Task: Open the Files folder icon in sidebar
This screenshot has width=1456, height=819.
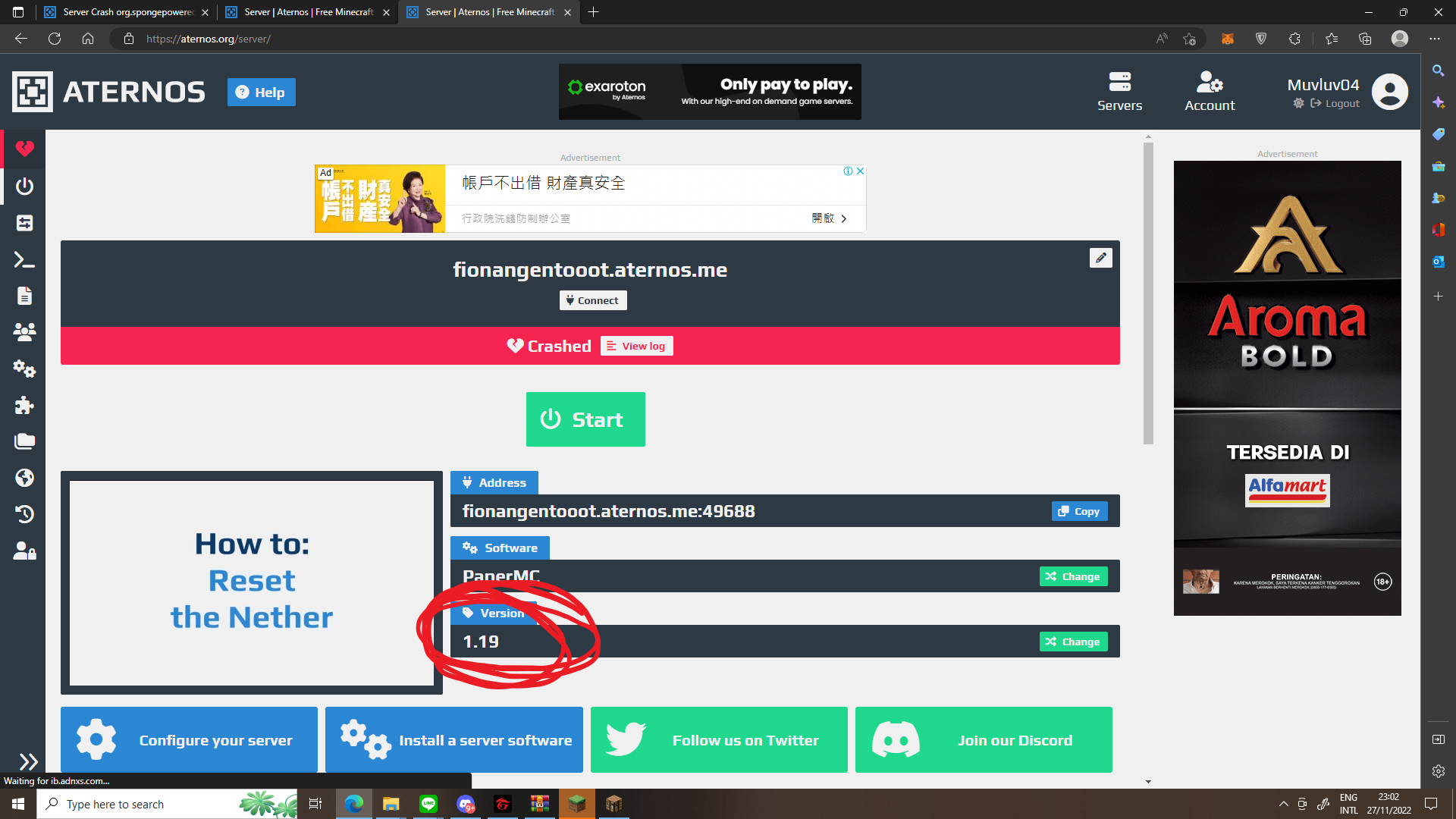Action: (24, 441)
